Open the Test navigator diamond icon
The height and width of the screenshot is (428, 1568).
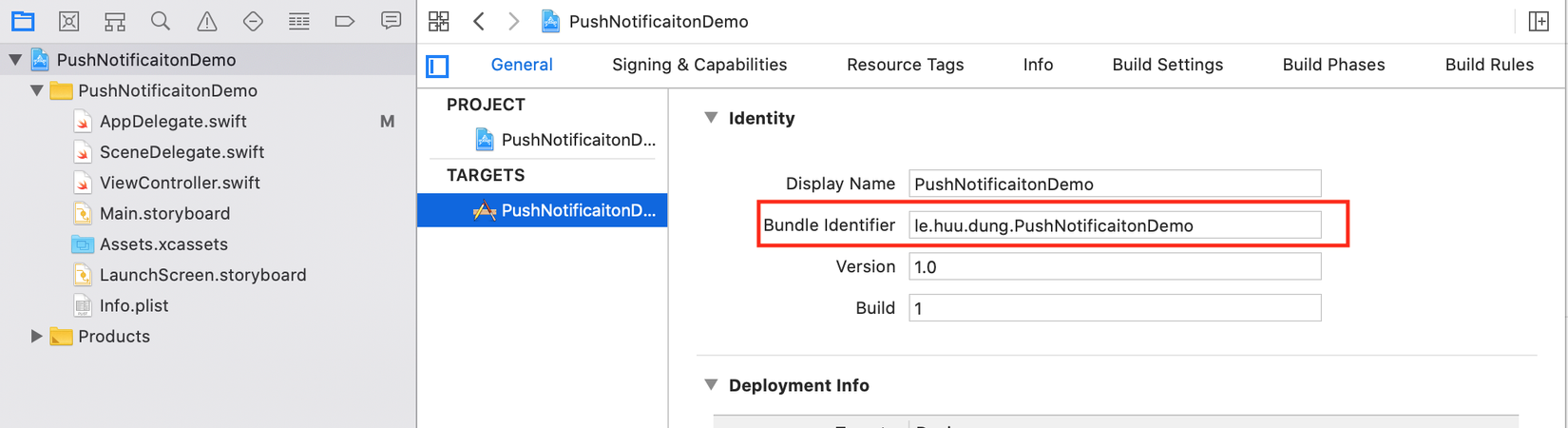click(253, 21)
